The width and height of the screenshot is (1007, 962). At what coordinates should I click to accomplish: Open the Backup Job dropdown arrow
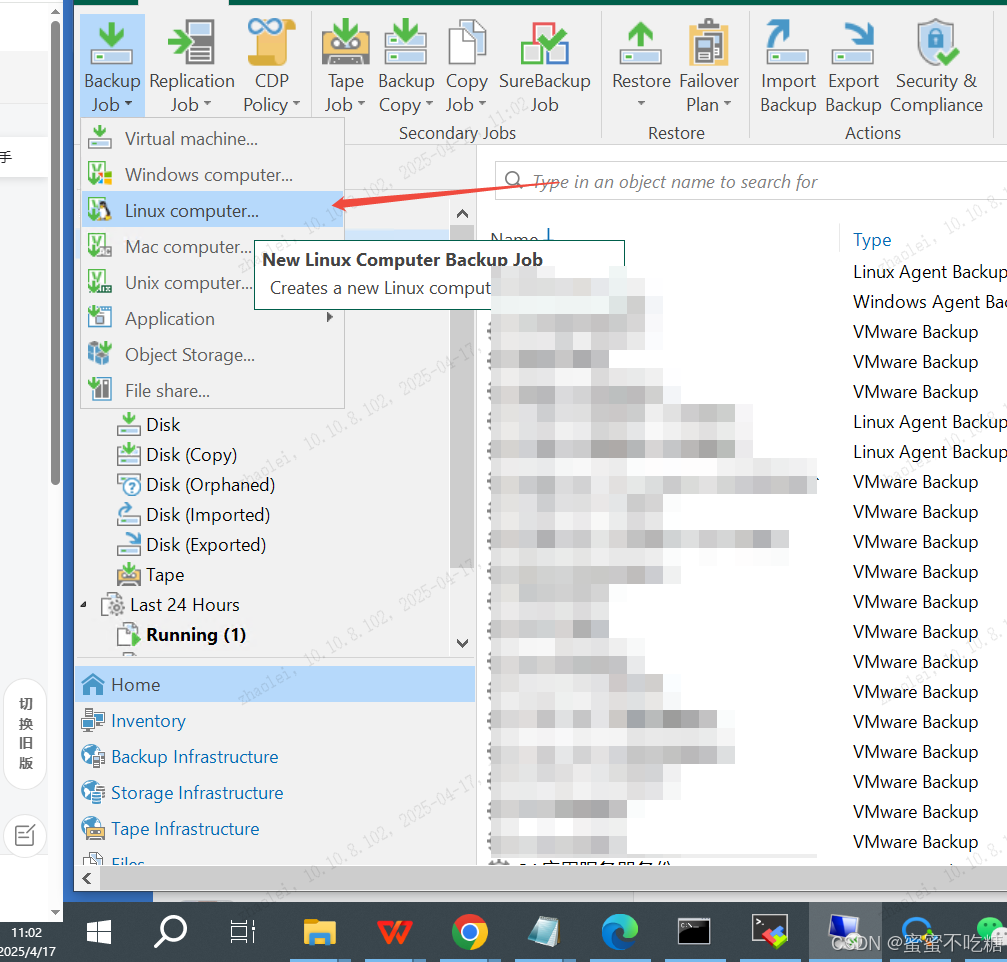click(128, 104)
